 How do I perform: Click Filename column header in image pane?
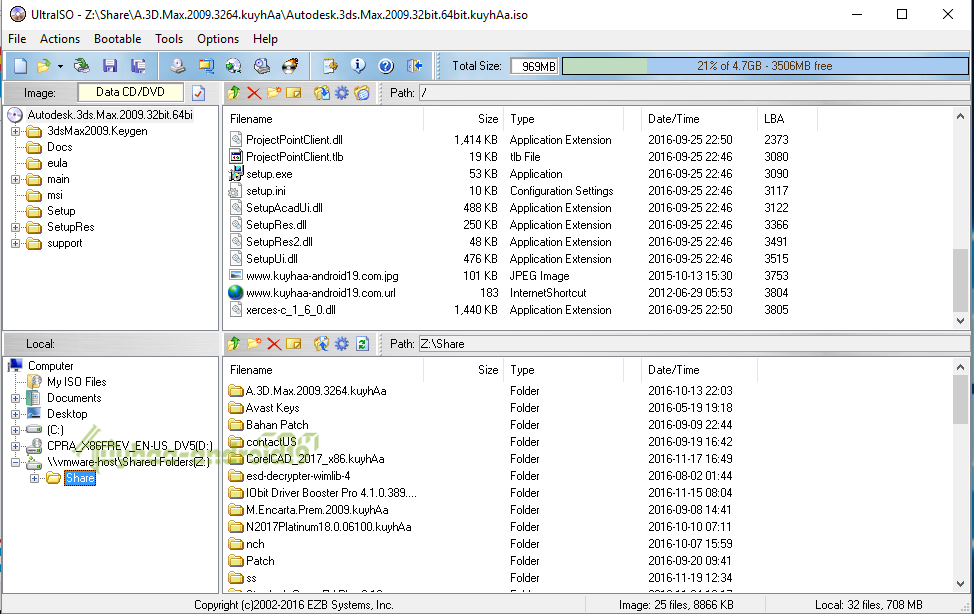[x=324, y=119]
